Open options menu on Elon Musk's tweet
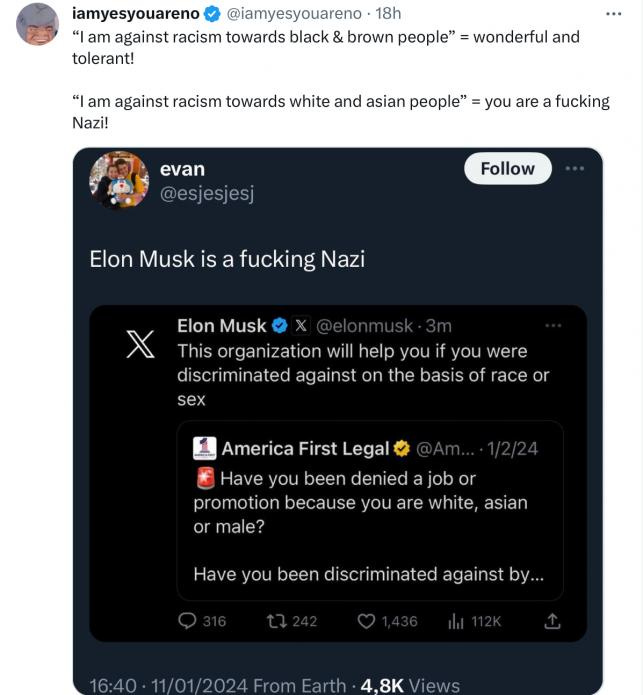Screen dimensions: 643x695 [553, 325]
